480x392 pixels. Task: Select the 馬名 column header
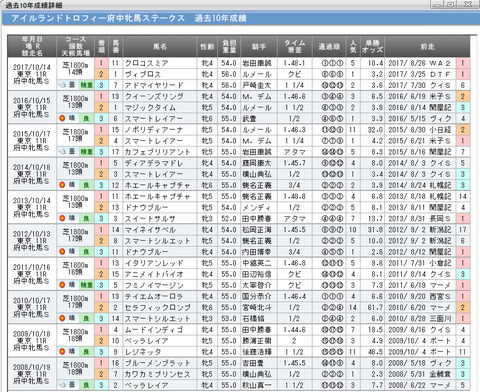pyautogui.click(x=160, y=46)
